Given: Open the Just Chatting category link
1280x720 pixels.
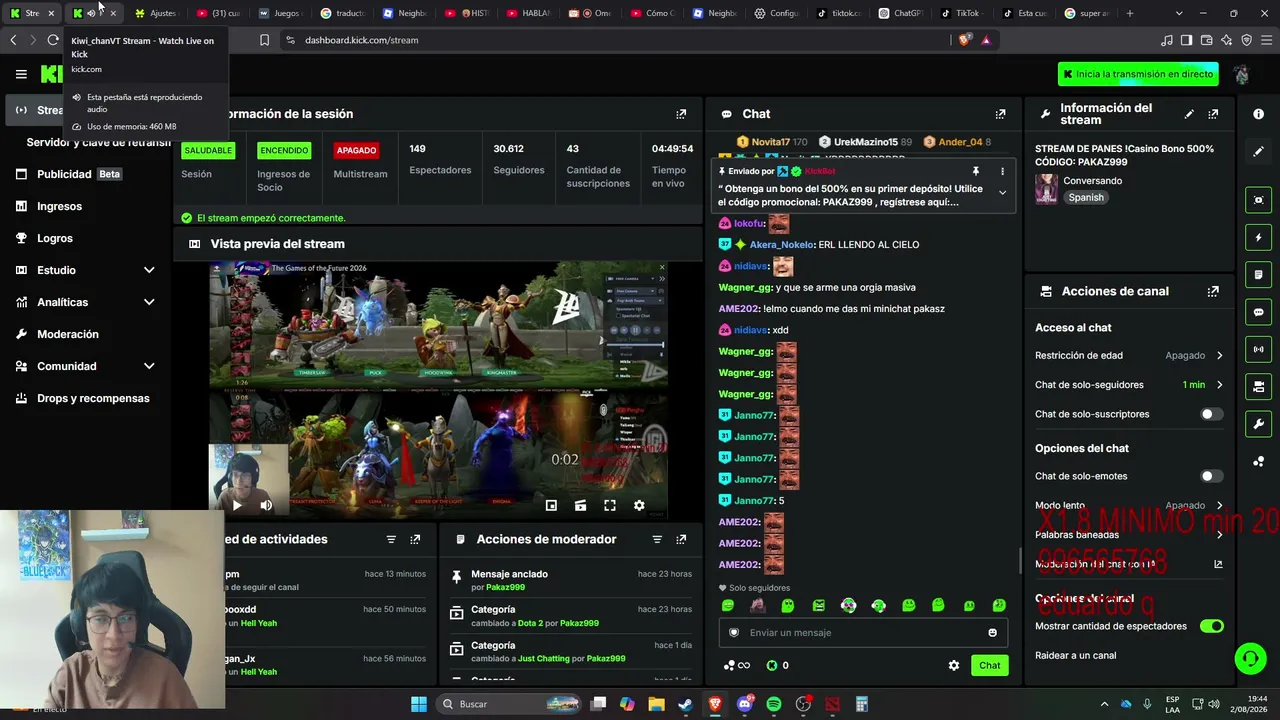Looking at the screenshot, I should pyautogui.click(x=541, y=659).
